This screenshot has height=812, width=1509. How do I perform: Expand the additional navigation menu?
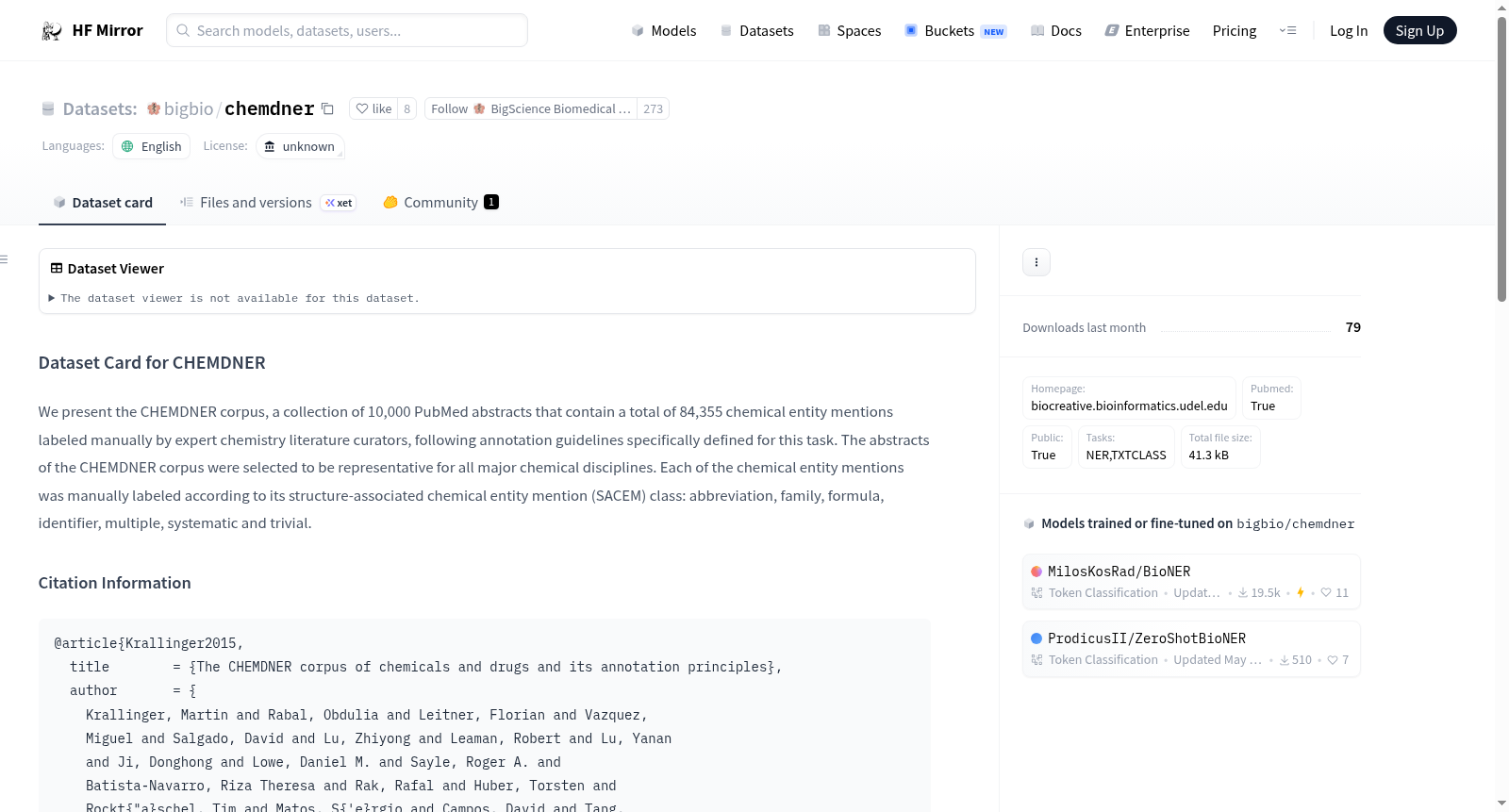pyautogui.click(x=1287, y=31)
